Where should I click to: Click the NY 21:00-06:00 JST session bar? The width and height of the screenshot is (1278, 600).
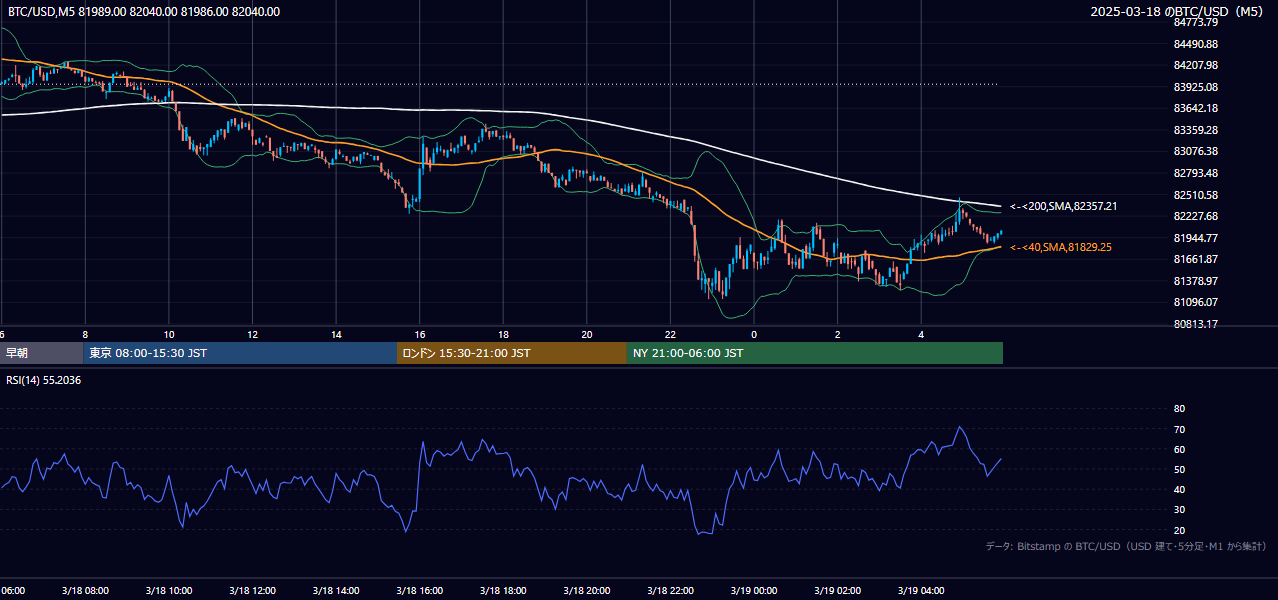click(x=815, y=353)
